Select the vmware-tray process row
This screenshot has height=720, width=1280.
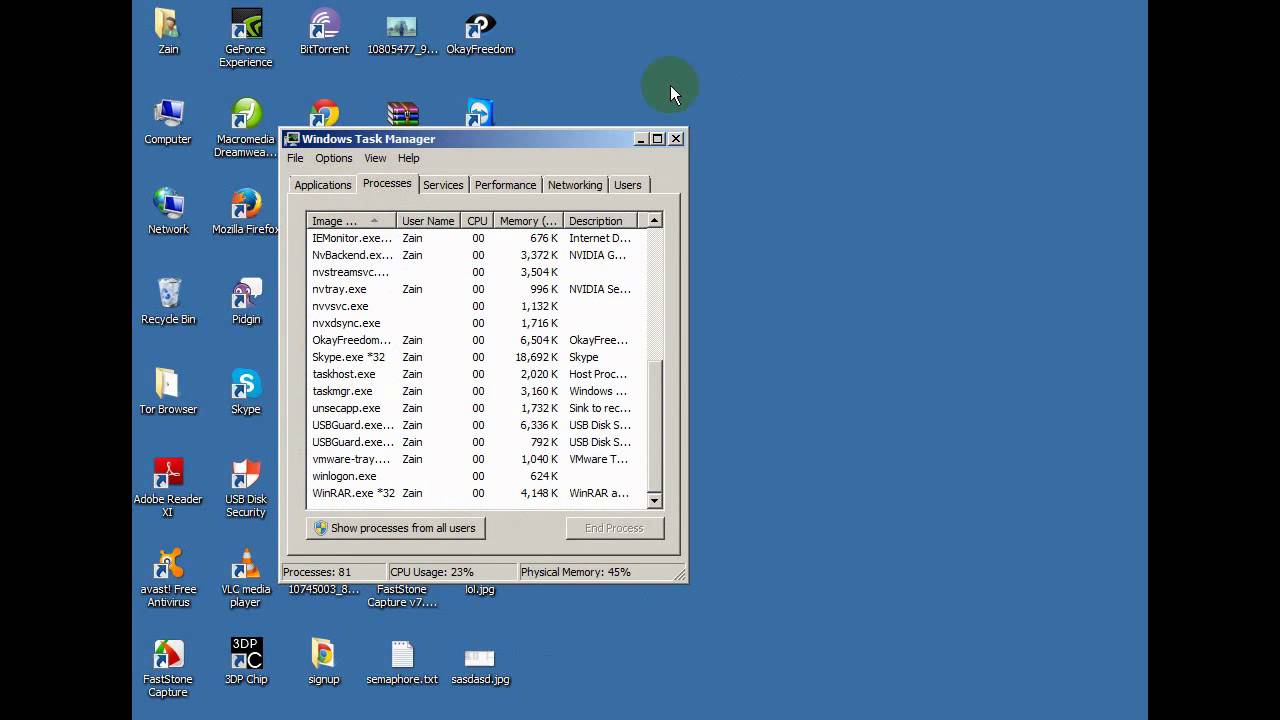(x=477, y=459)
